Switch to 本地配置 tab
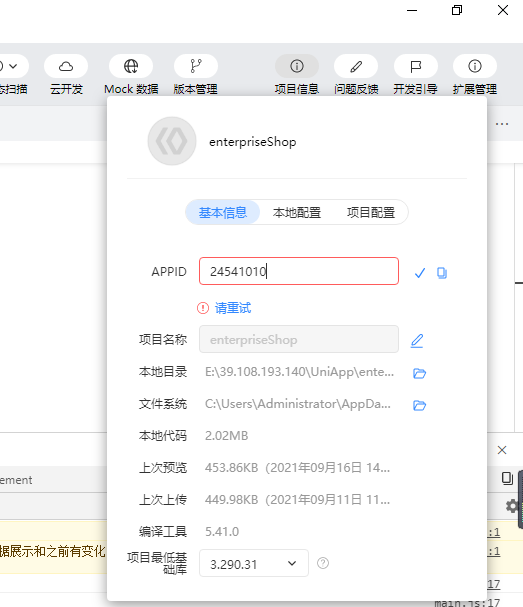Image resolution: width=523 pixels, height=607 pixels. tap(297, 213)
